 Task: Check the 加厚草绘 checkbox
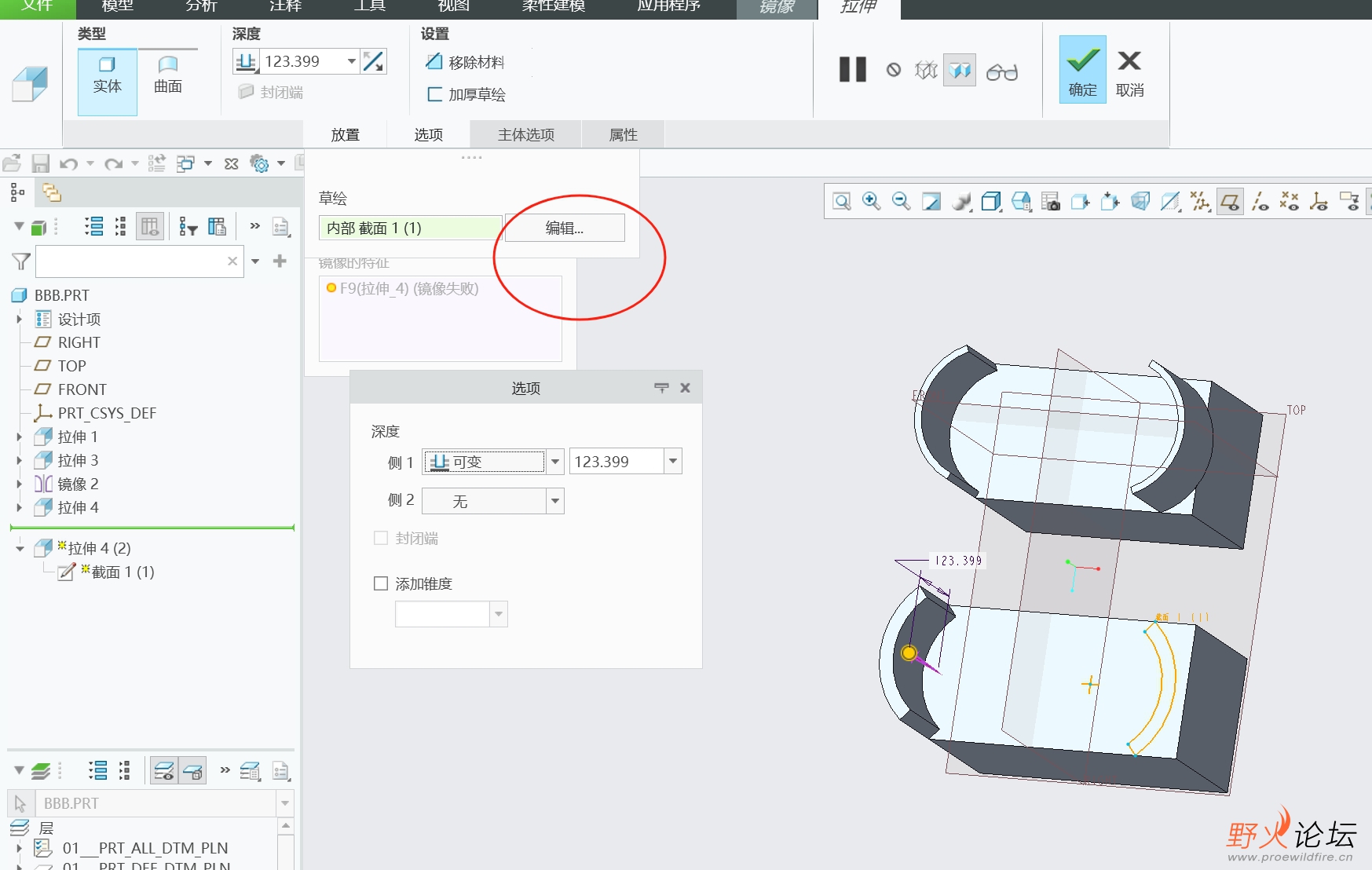point(434,94)
